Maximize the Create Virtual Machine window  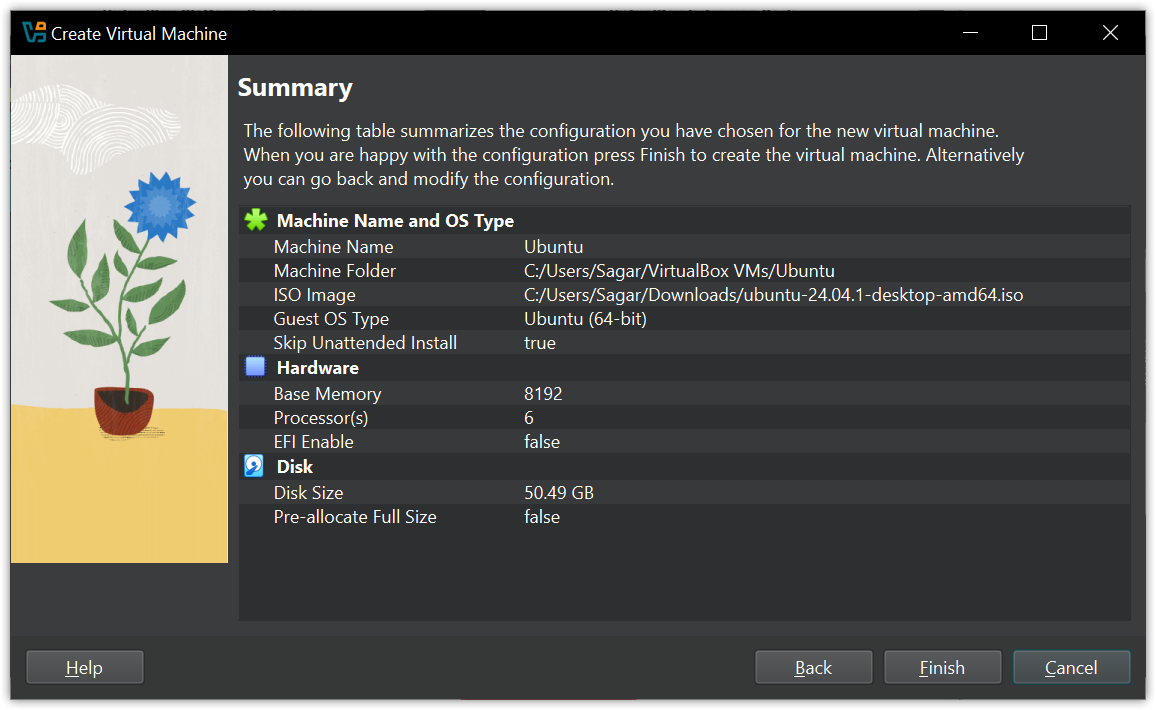pyautogui.click(x=1039, y=32)
